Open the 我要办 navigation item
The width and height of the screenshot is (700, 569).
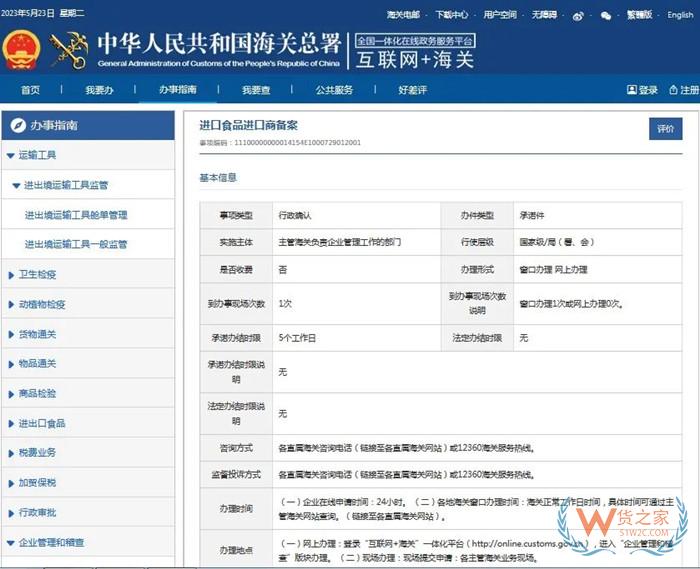(99, 90)
